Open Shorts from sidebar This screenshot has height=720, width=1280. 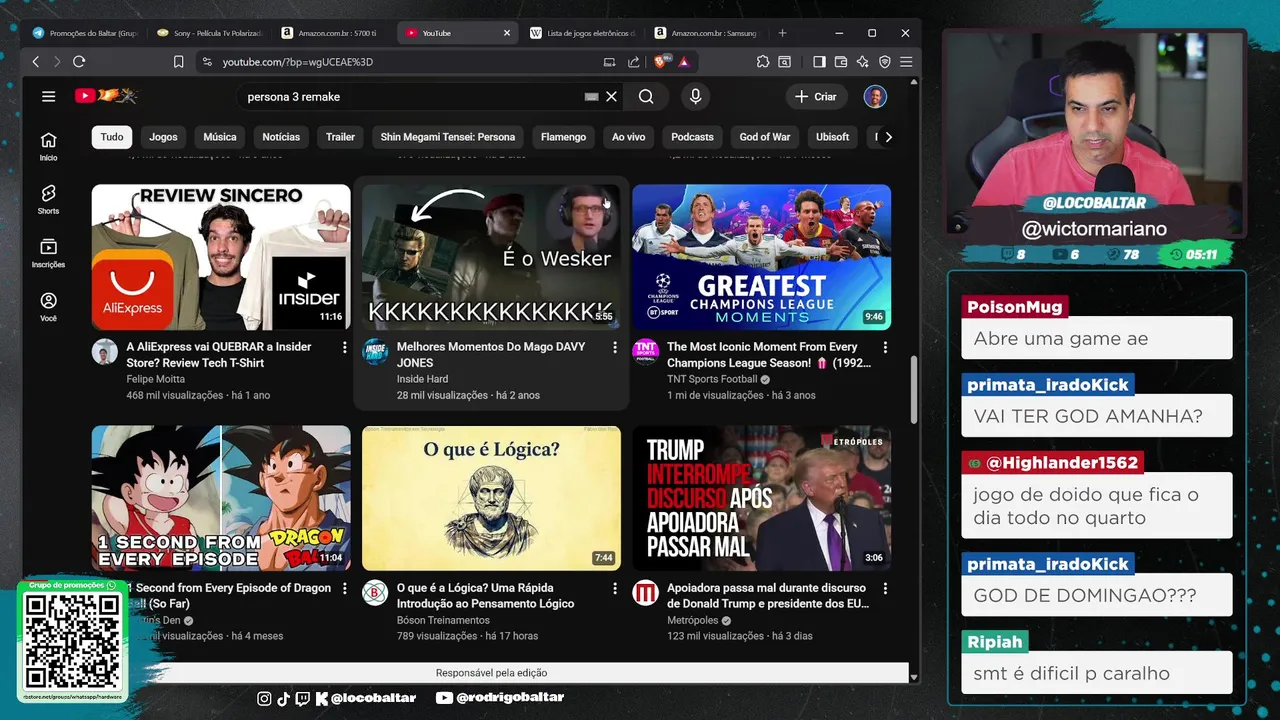point(48,199)
